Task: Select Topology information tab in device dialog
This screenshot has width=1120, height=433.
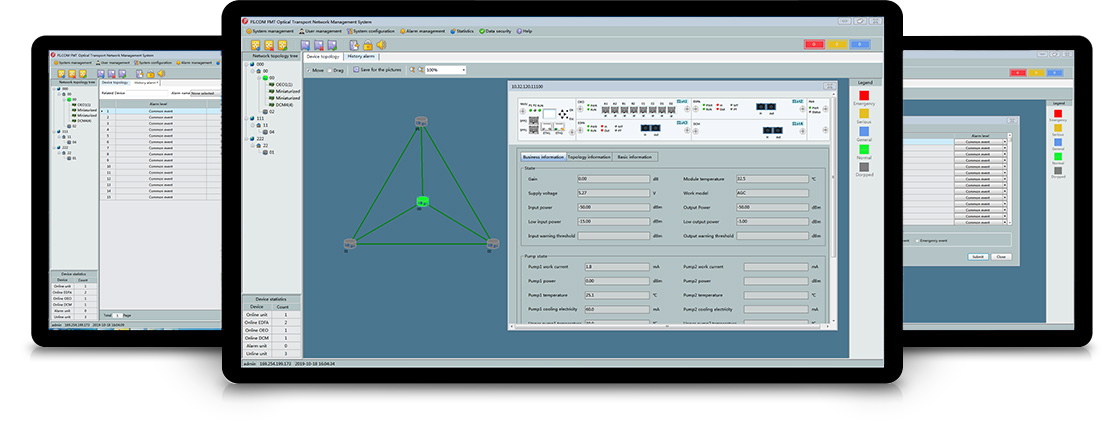Action: point(589,157)
